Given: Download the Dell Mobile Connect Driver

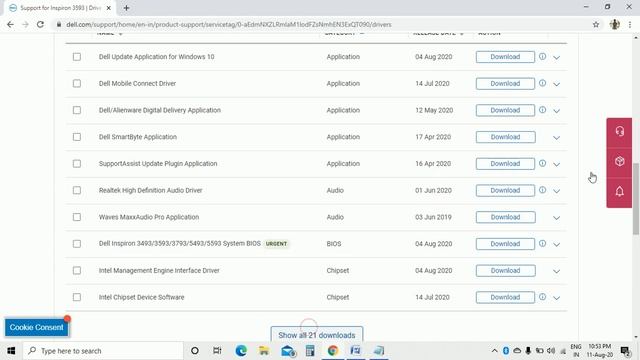Looking at the screenshot, I should pos(505,83).
